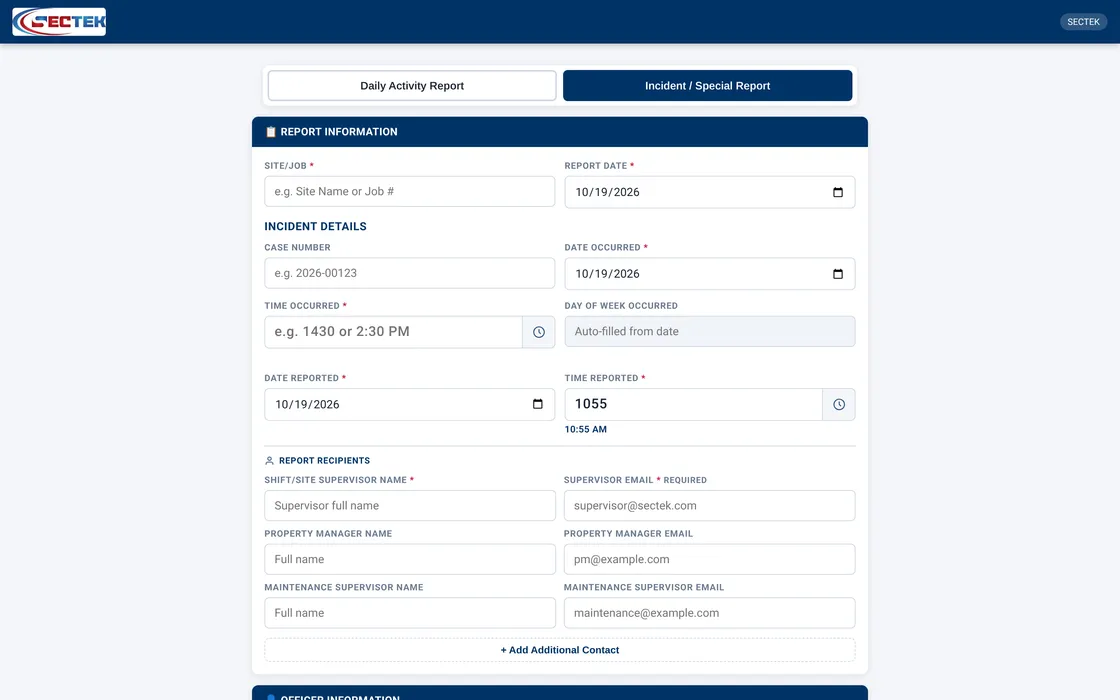This screenshot has width=1120, height=700.
Task: Click the INCIDENT DETAILS heading
Action: (315, 226)
